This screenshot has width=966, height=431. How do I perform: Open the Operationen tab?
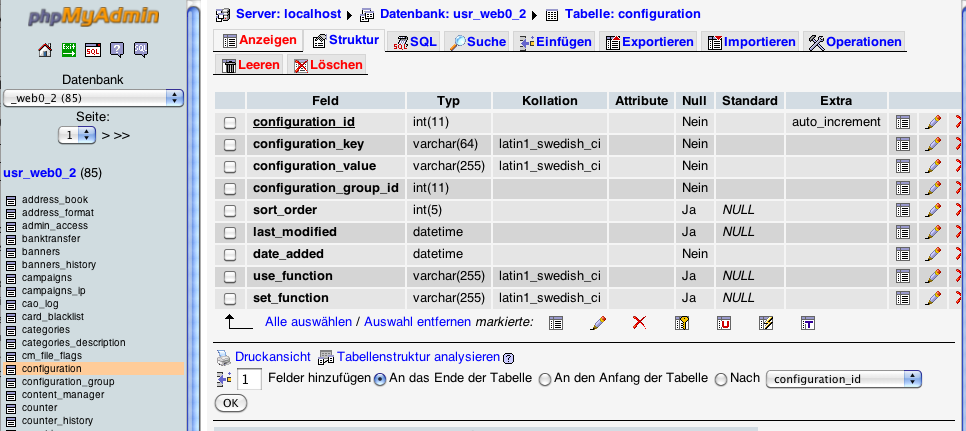855,41
